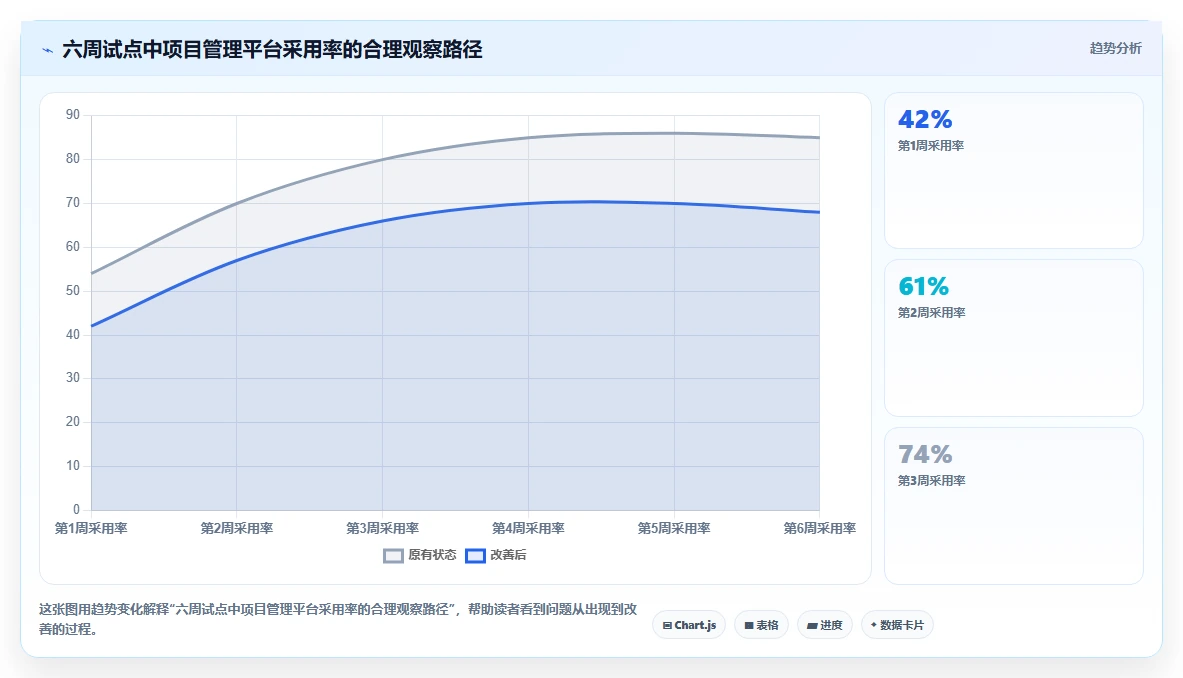The height and width of the screenshot is (678, 1183).
Task: Click the 第3周采用率 x-axis label
Action: tap(383, 529)
